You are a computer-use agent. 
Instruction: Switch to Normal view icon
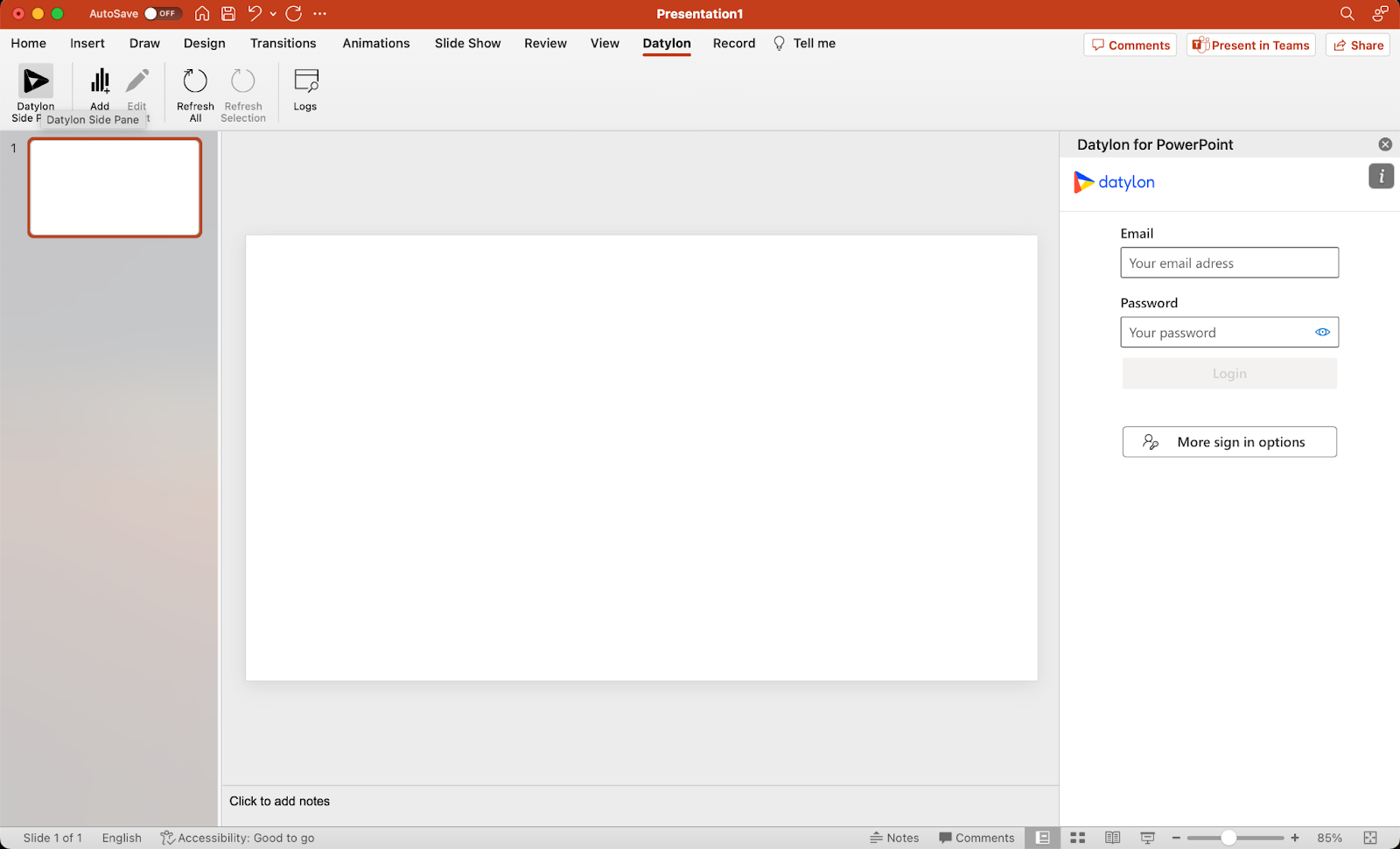(x=1043, y=838)
